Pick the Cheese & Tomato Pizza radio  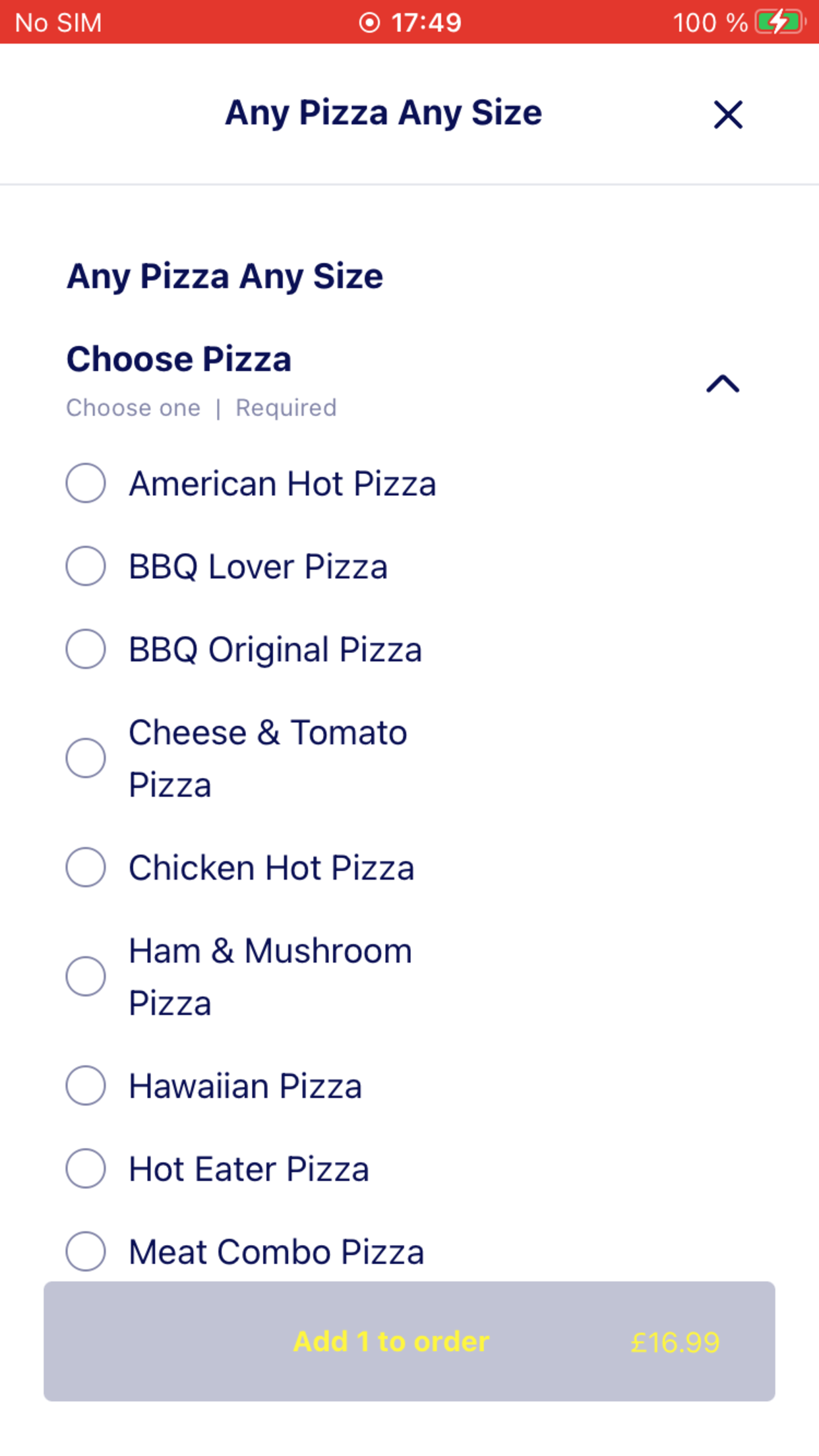86,758
